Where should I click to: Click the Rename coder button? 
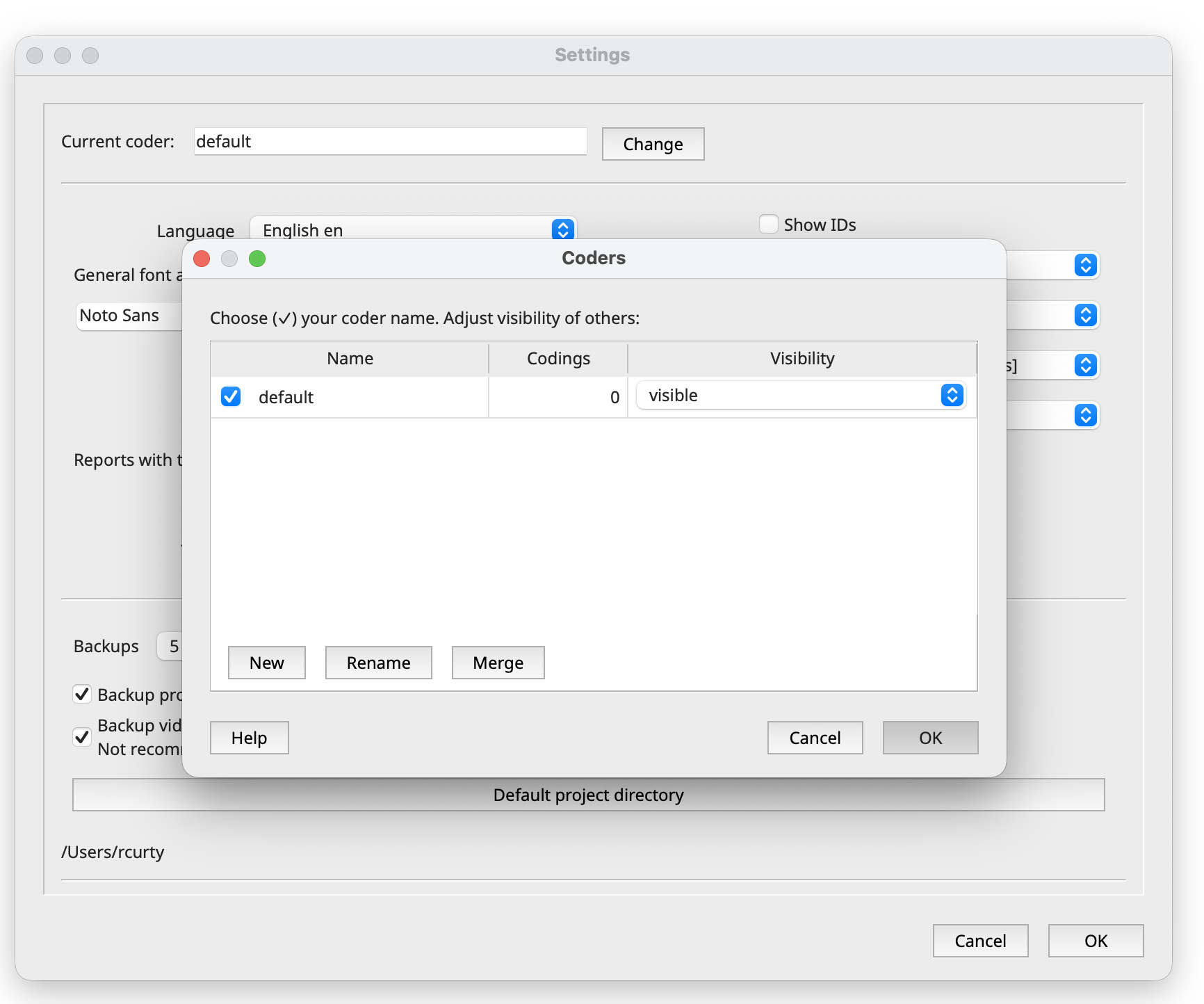click(379, 663)
